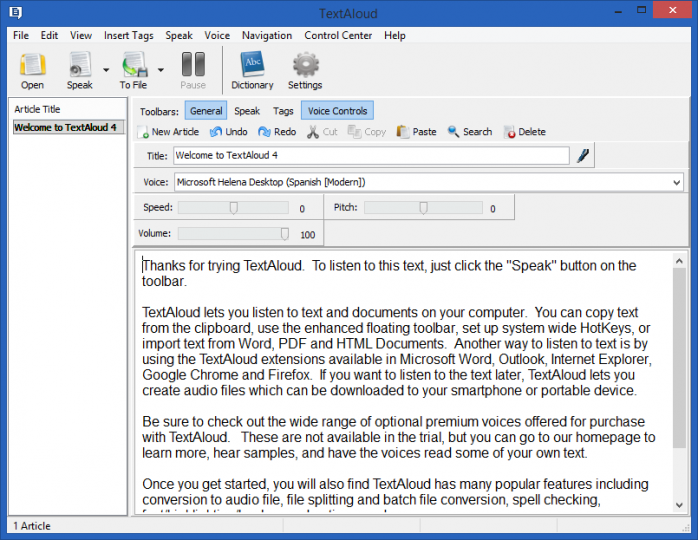The height and width of the screenshot is (540, 698).
Task: Click the Speak toolbar icon
Action: [80, 66]
